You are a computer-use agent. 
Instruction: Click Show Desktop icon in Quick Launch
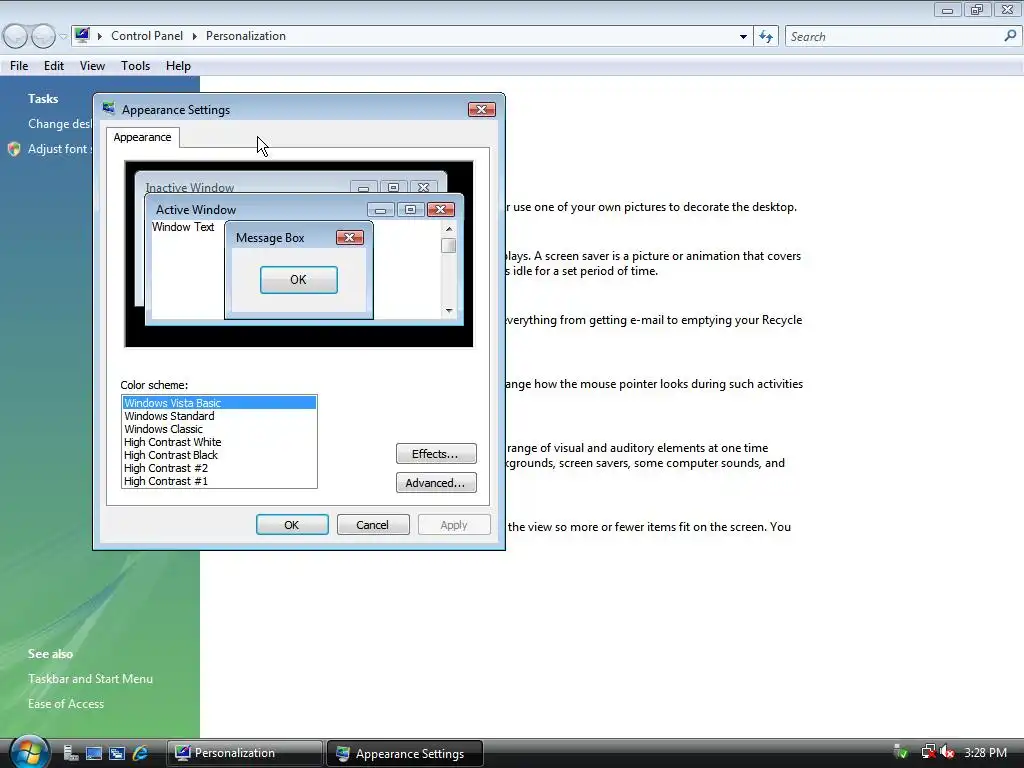click(94, 754)
